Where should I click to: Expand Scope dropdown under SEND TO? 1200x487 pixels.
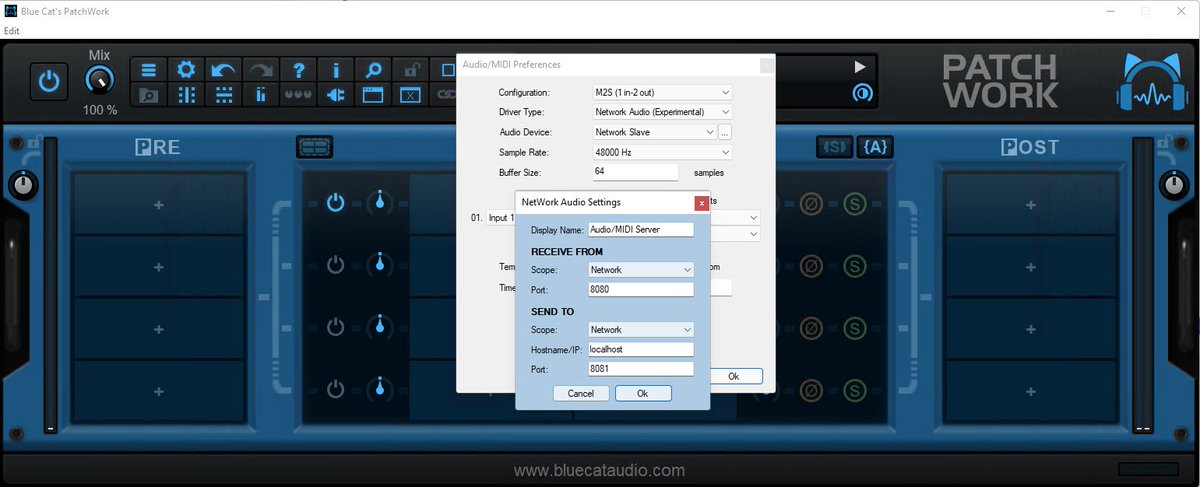click(x=641, y=330)
